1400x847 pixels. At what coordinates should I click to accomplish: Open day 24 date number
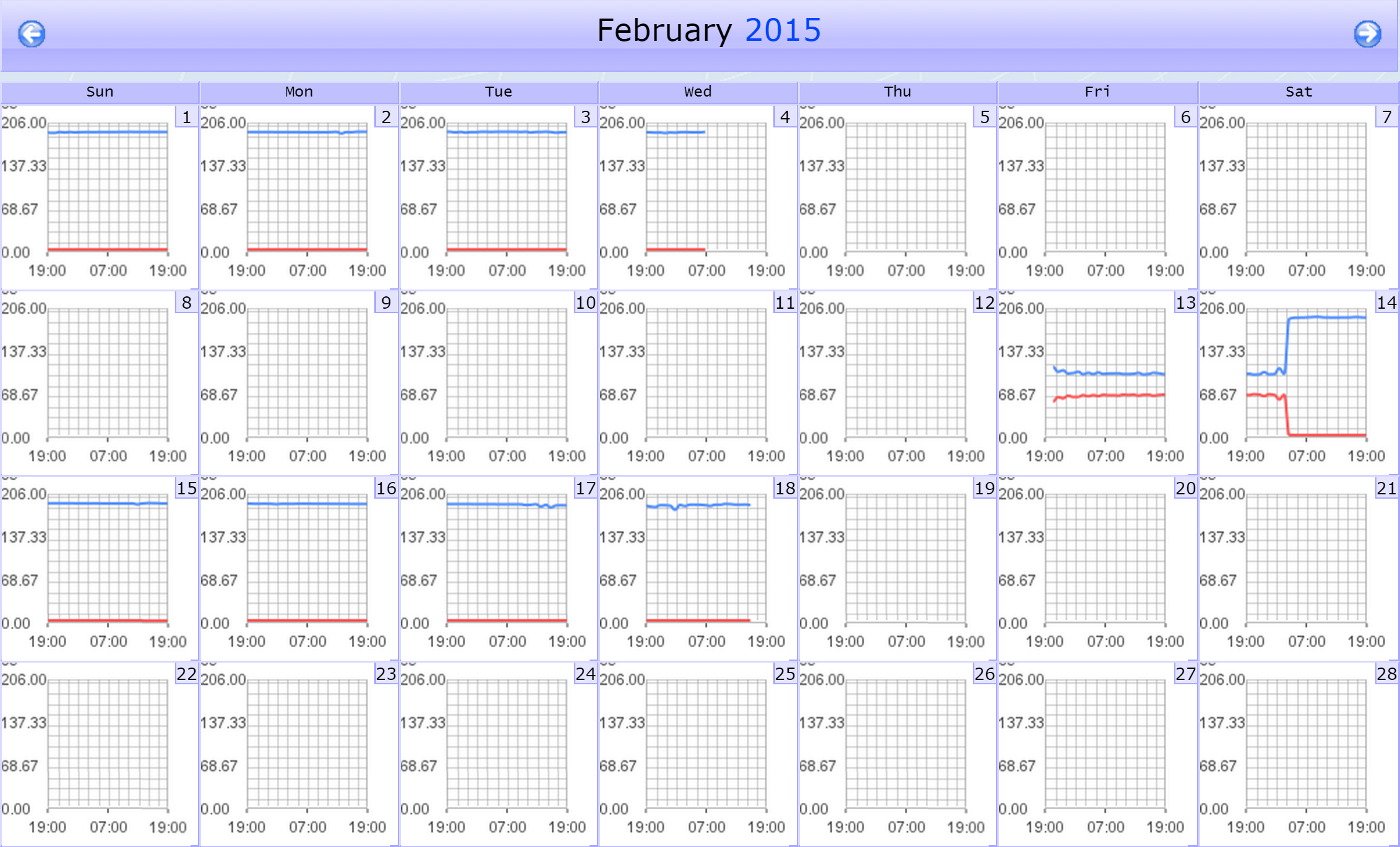pos(586,674)
